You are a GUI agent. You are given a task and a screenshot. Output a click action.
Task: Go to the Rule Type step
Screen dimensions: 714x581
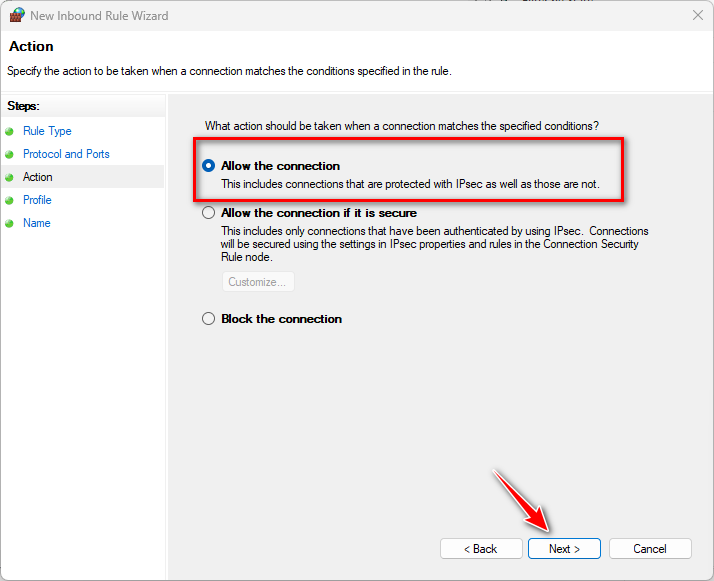[47, 131]
